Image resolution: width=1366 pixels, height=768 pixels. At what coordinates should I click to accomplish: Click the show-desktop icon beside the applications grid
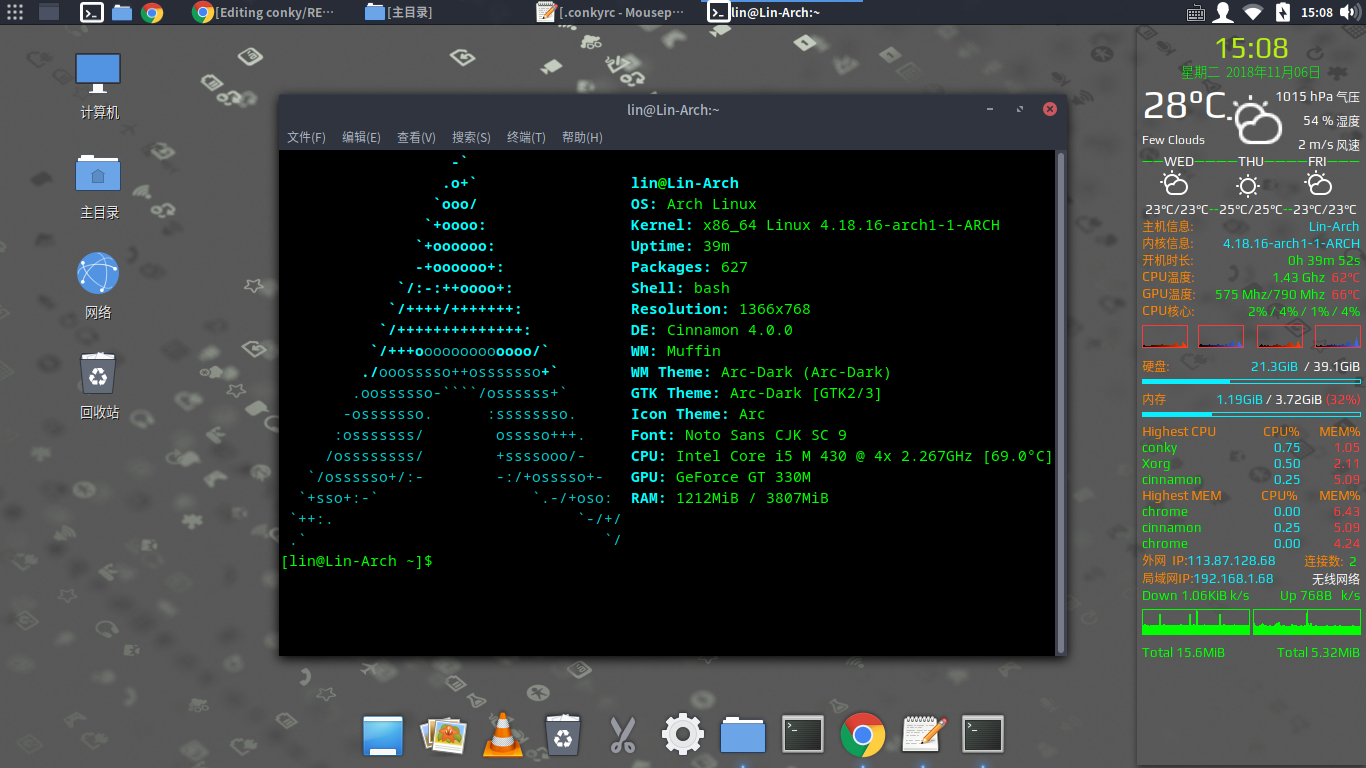(x=49, y=13)
